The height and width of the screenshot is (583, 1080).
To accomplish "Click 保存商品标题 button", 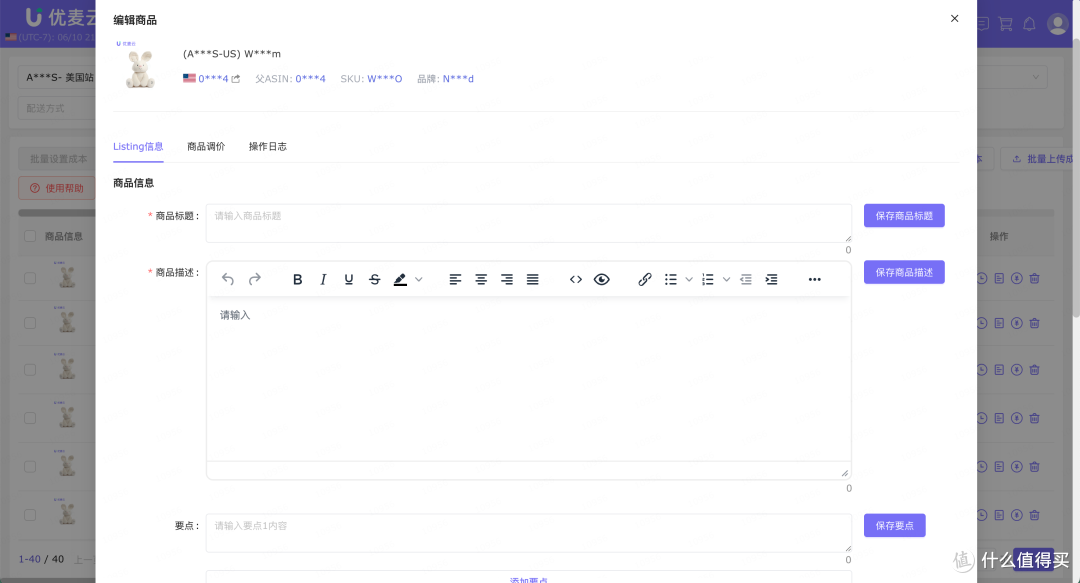I will [x=904, y=216].
